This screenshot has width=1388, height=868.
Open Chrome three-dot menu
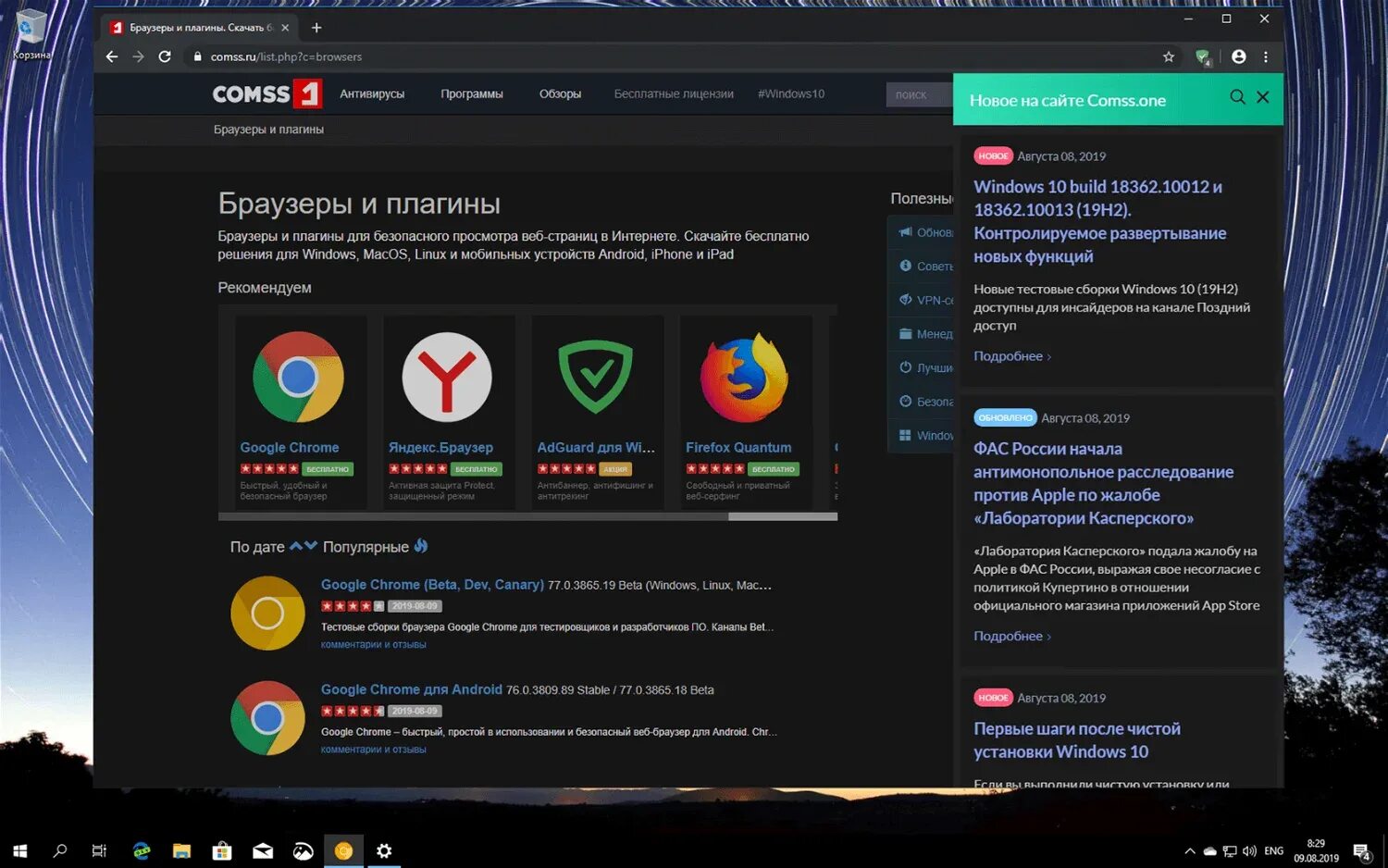pos(1266,56)
